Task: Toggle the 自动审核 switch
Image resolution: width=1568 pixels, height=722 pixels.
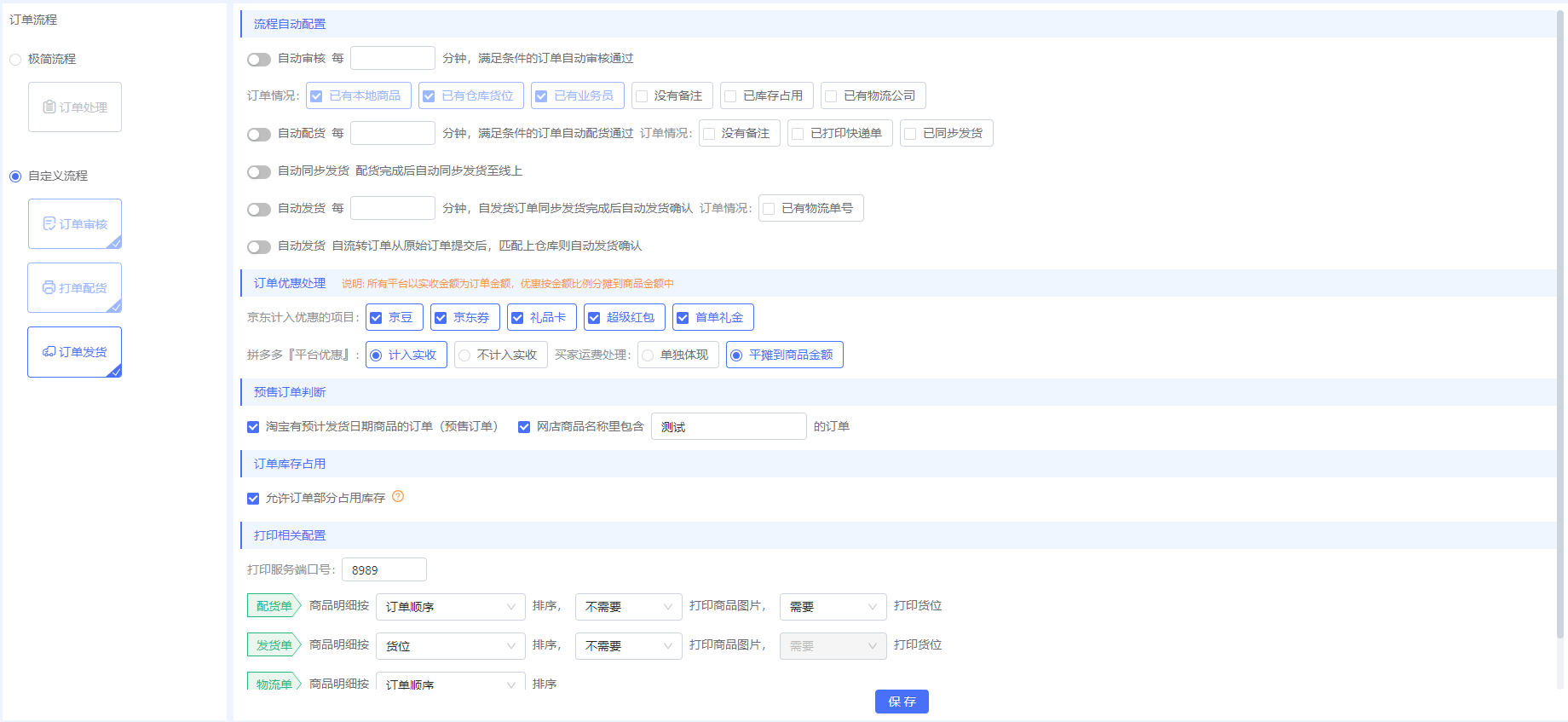Action: [x=259, y=59]
